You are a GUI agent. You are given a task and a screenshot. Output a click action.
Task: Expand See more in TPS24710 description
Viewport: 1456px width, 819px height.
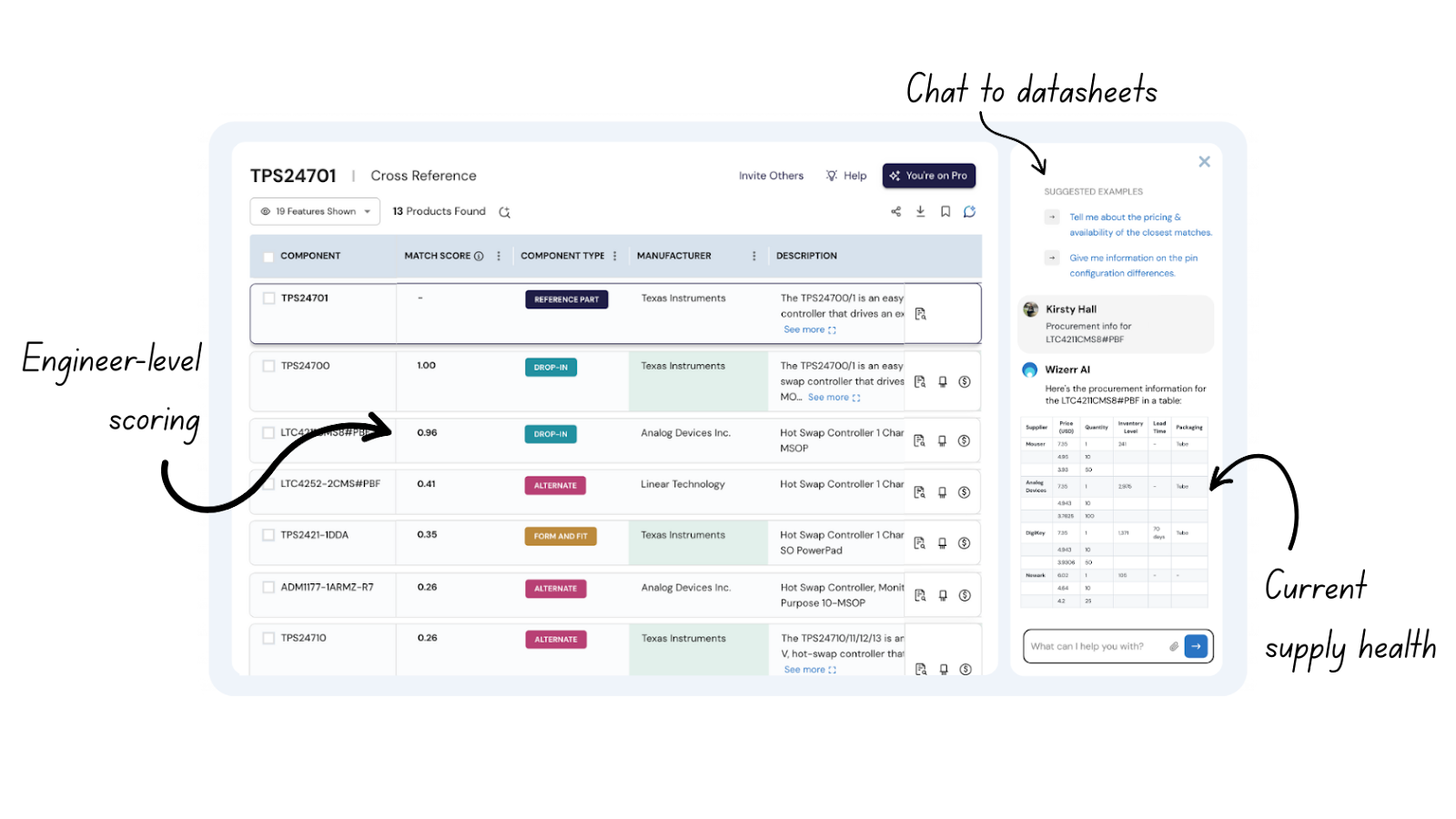point(810,670)
